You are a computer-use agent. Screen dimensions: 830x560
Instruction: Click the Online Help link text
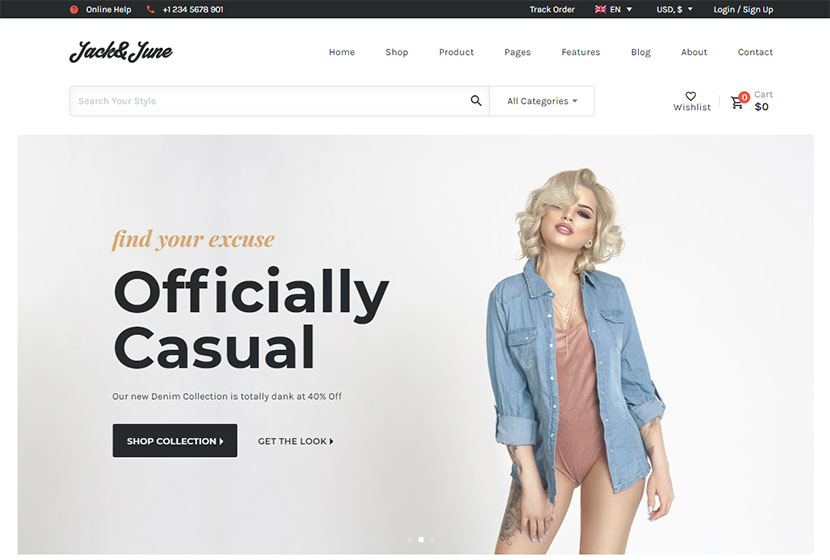coord(109,10)
